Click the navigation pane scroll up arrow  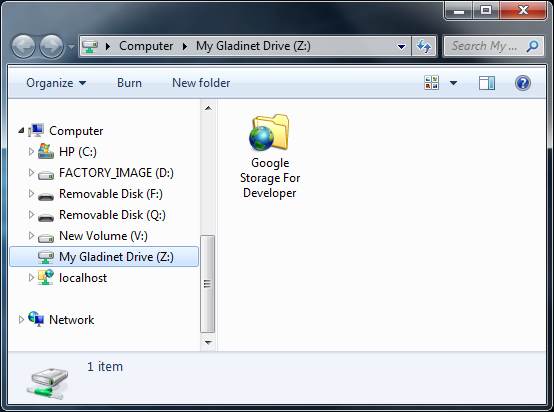pyautogui.click(x=208, y=108)
